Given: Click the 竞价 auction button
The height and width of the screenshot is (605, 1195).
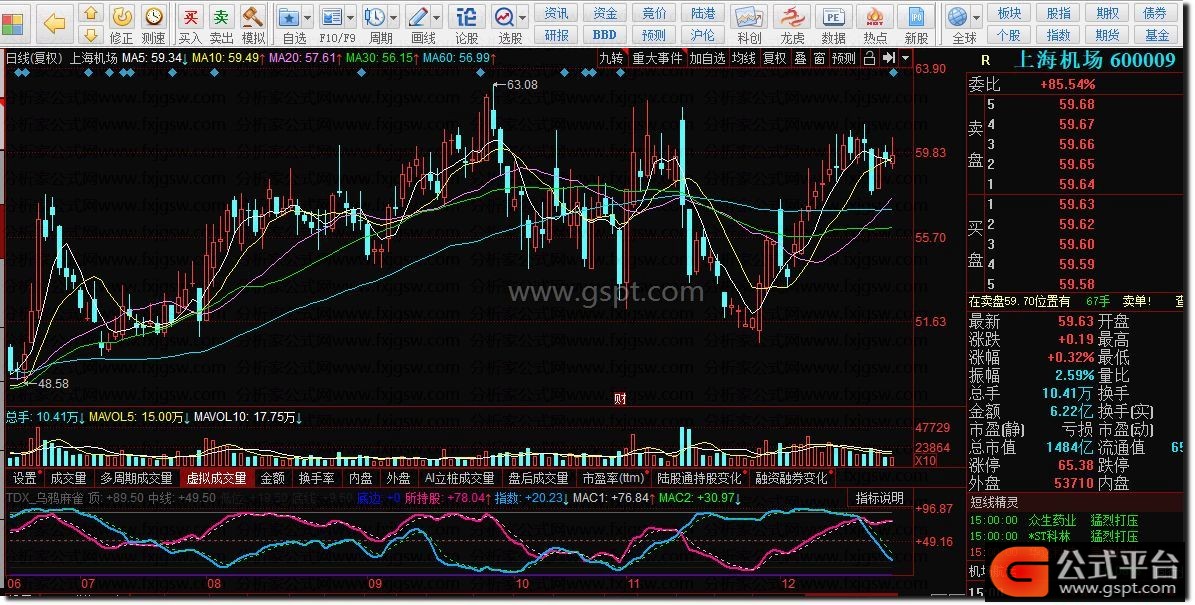Looking at the screenshot, I should pos(654,13).
